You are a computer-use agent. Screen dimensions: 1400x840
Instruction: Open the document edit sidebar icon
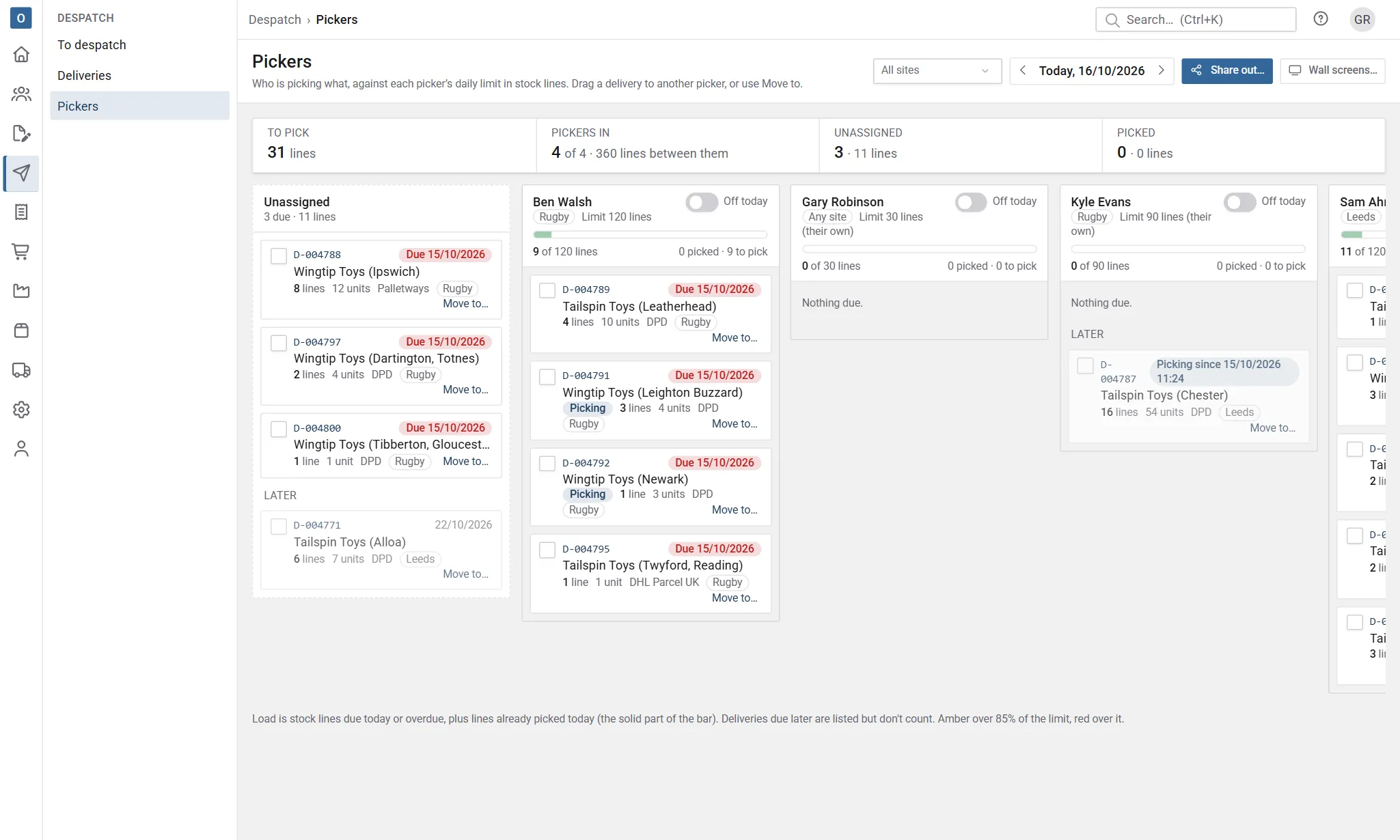point(21,133)
